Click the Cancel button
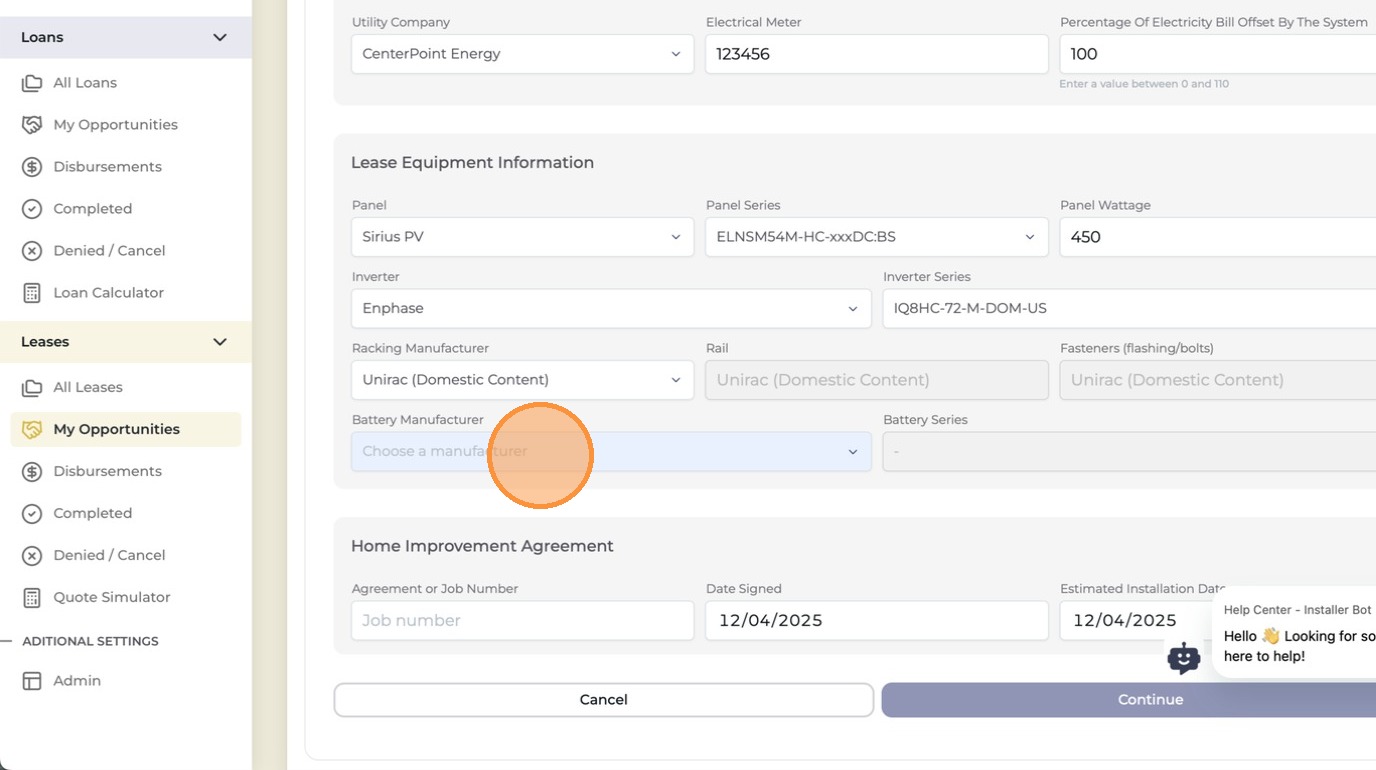The height and width of the screenshot is (770, 1376). (603, 700)
